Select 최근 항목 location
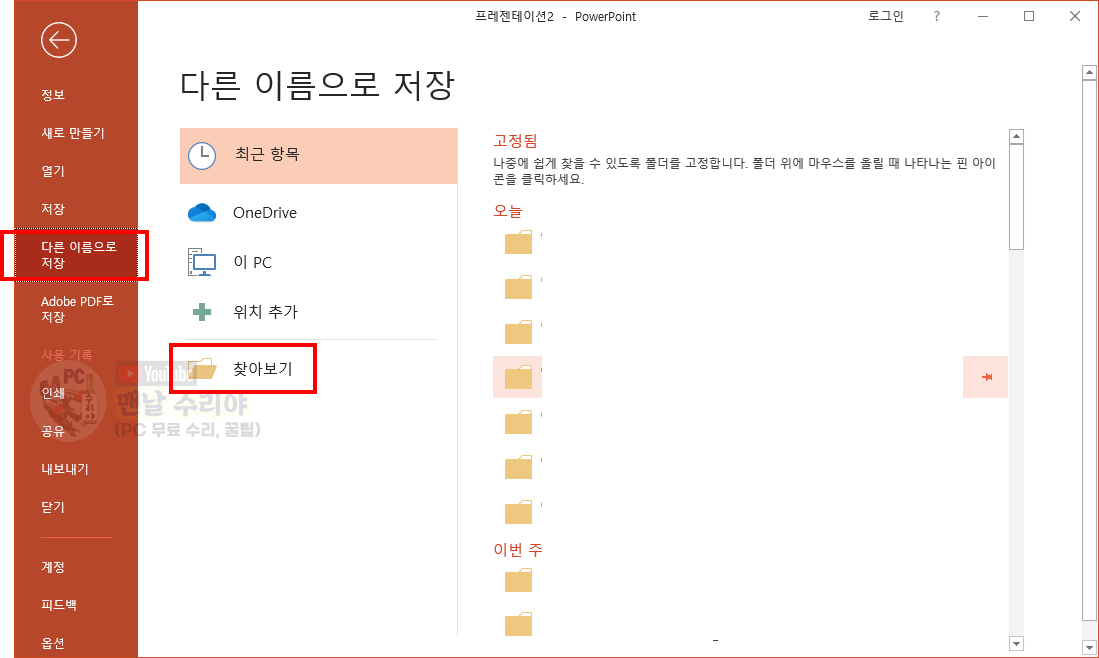 tap(318, 156)
